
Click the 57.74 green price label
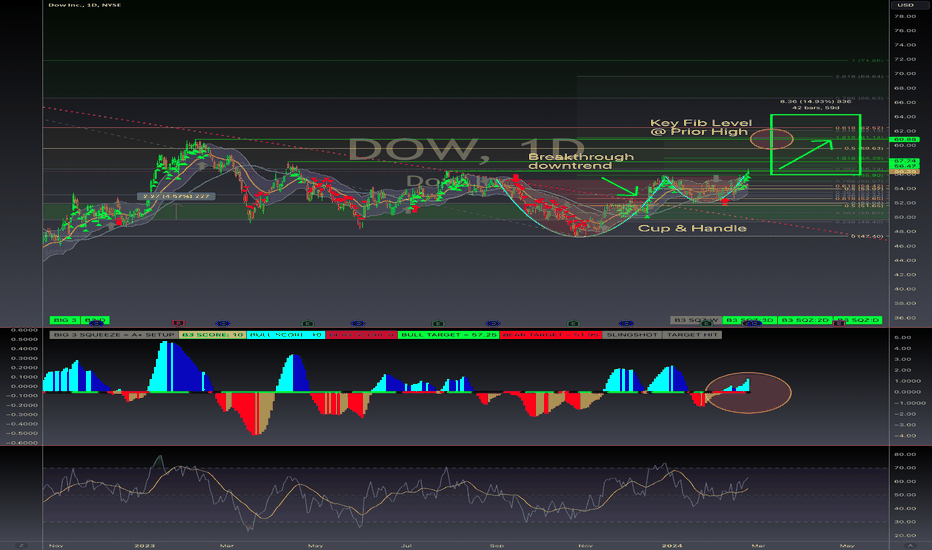[904, 161]
